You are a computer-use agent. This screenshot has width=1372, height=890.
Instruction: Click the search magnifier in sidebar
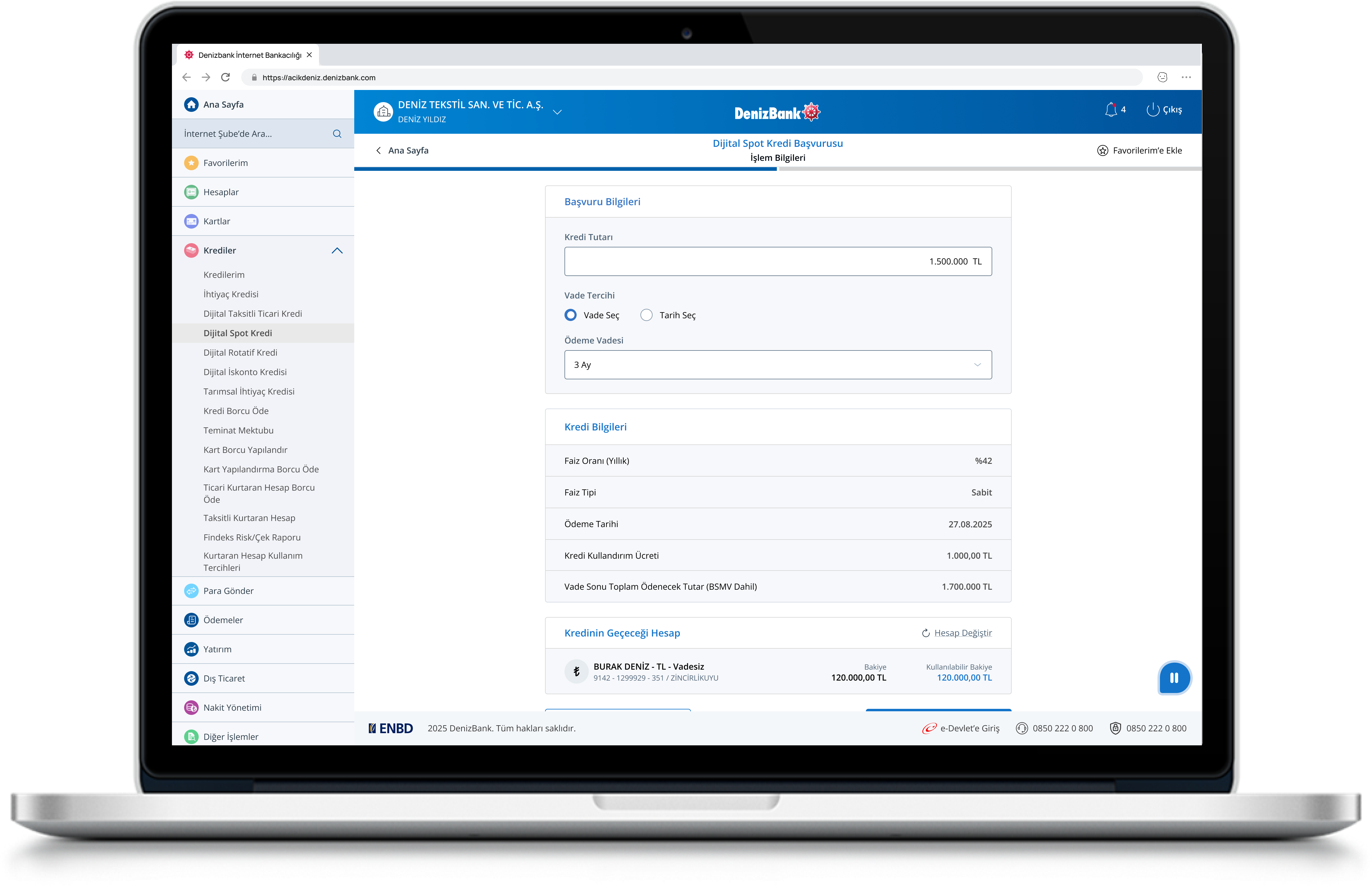click(337, 134)
